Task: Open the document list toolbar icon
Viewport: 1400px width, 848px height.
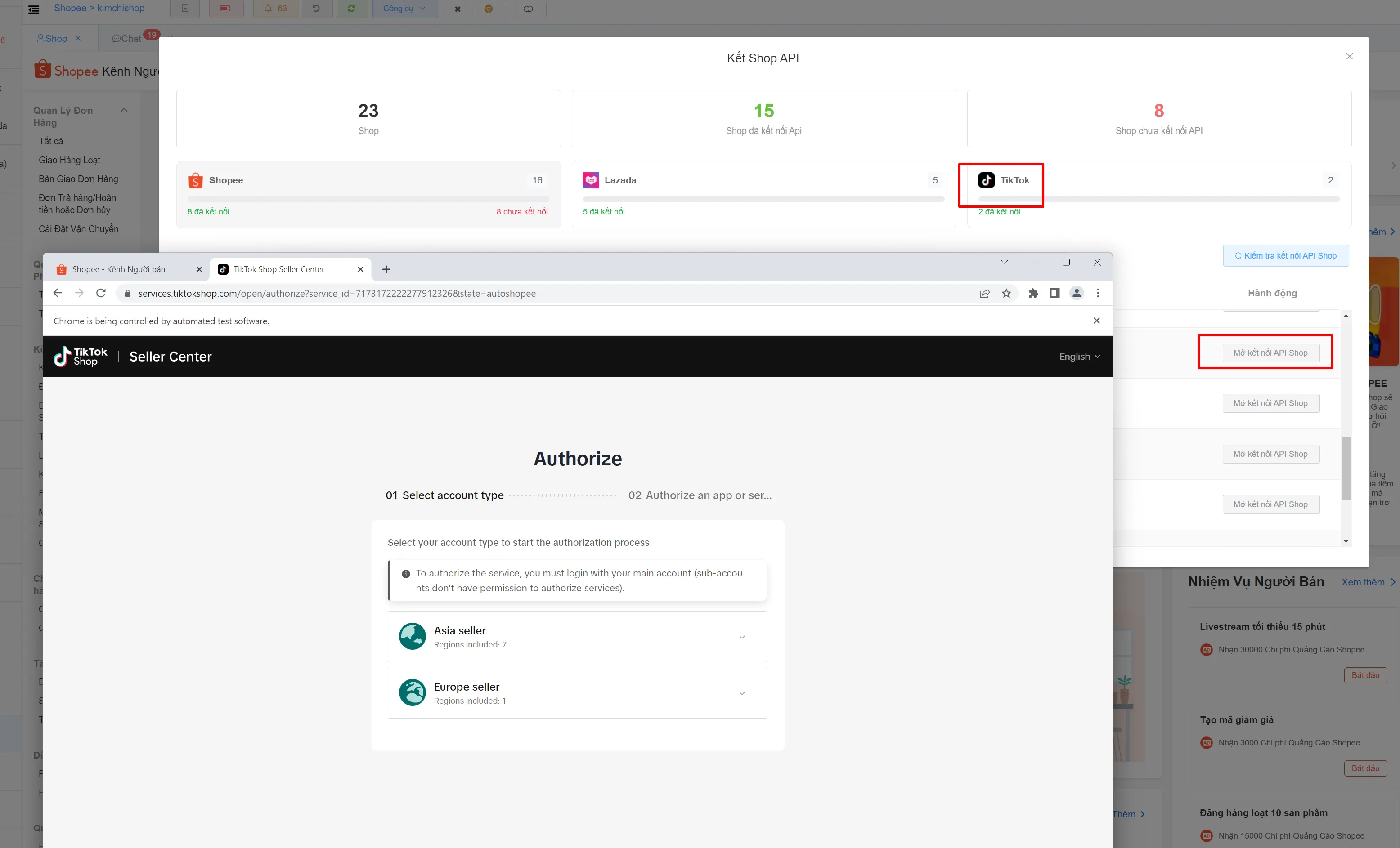Action: point(185,9)
